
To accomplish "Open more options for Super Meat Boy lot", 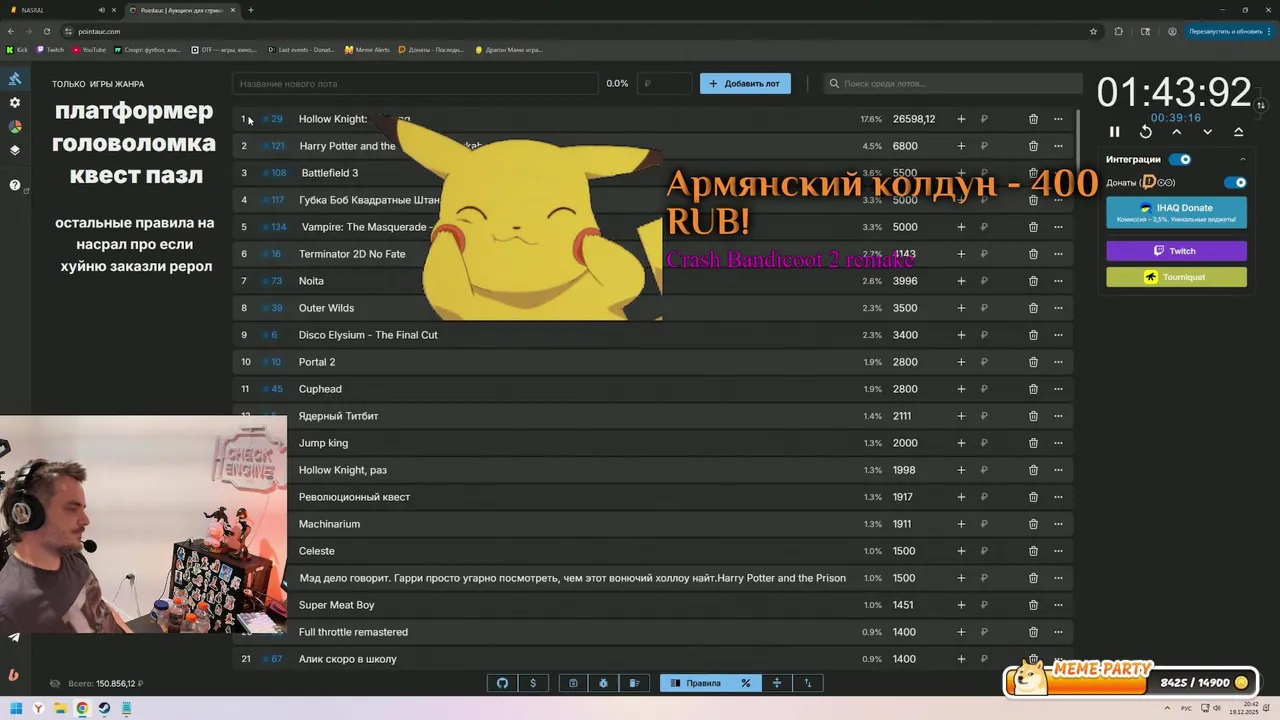I will 1058,605.
